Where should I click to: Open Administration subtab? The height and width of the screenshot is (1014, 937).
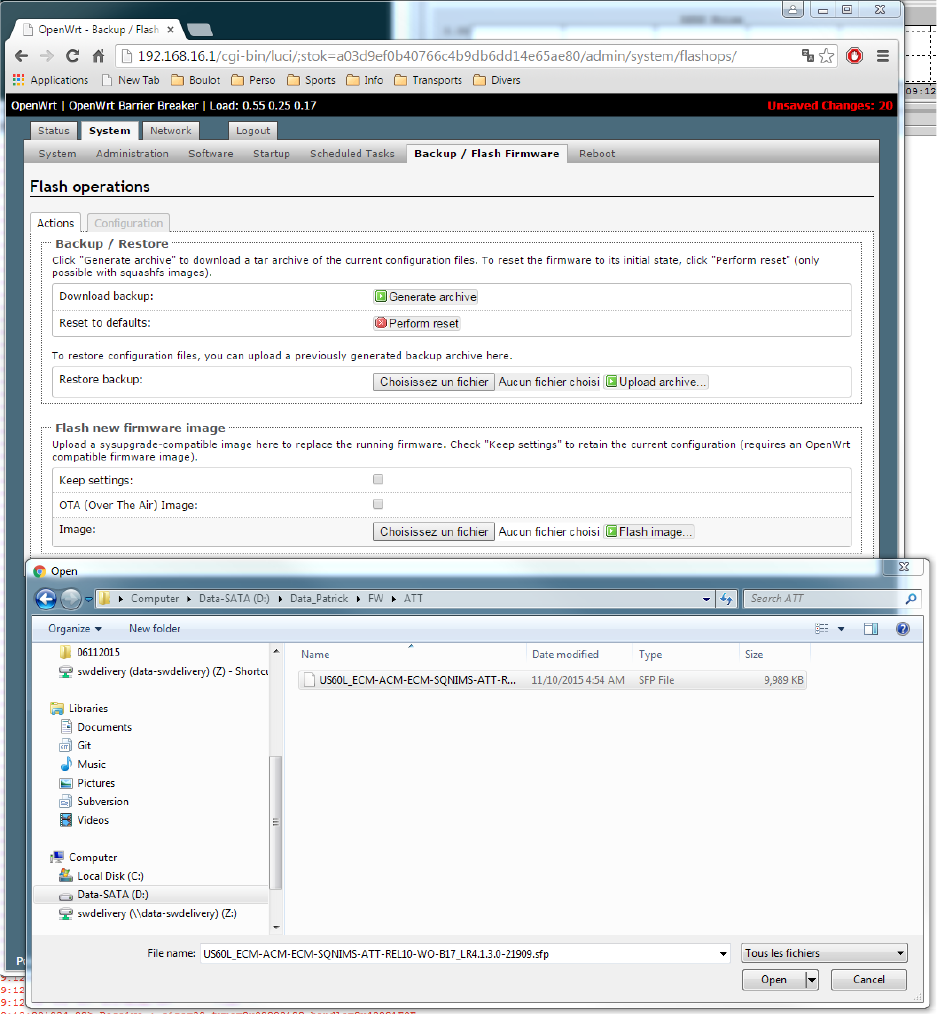[x=133, y=153]
